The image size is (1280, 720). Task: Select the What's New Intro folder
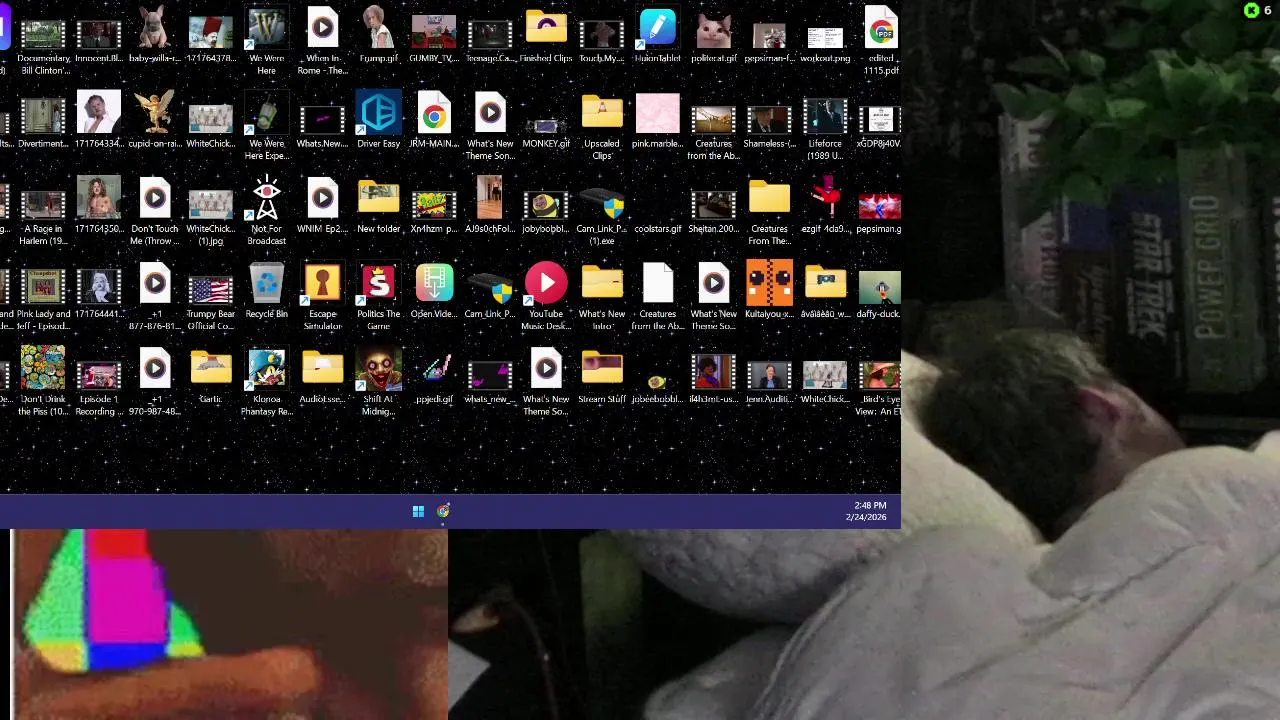tap(602, 298)
